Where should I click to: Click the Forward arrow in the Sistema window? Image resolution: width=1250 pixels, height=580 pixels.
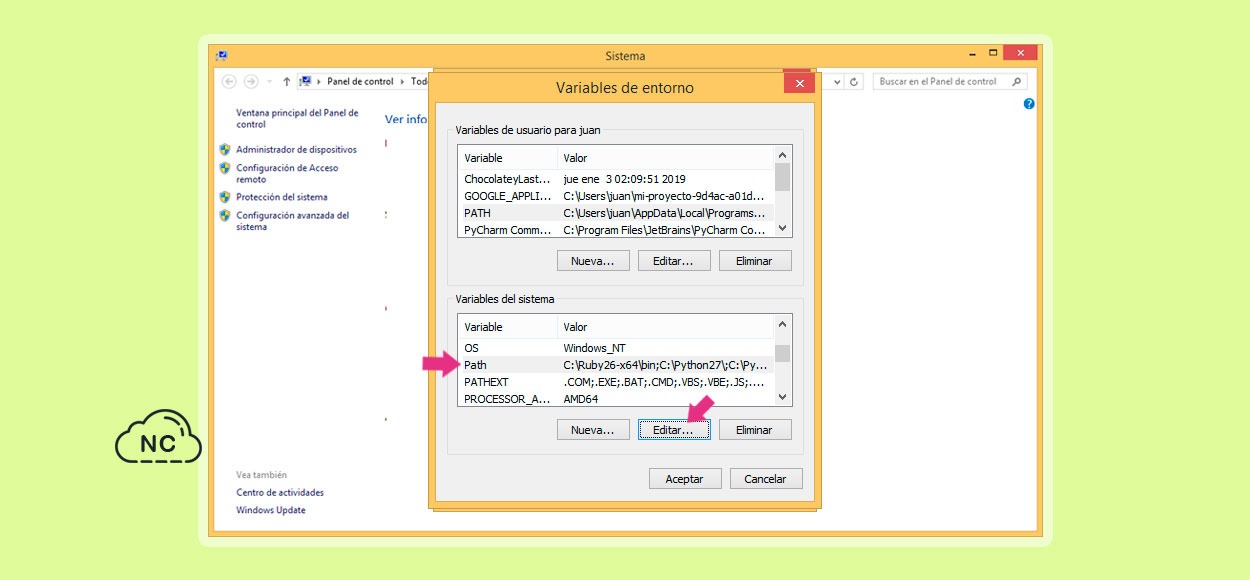pos(251,82)
